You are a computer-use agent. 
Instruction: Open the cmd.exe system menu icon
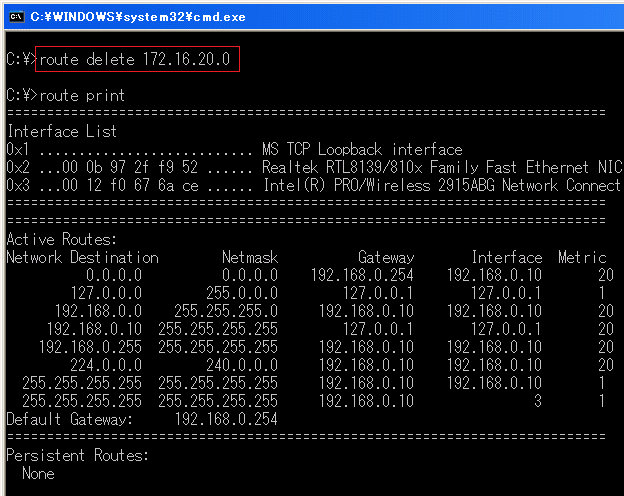17,17
